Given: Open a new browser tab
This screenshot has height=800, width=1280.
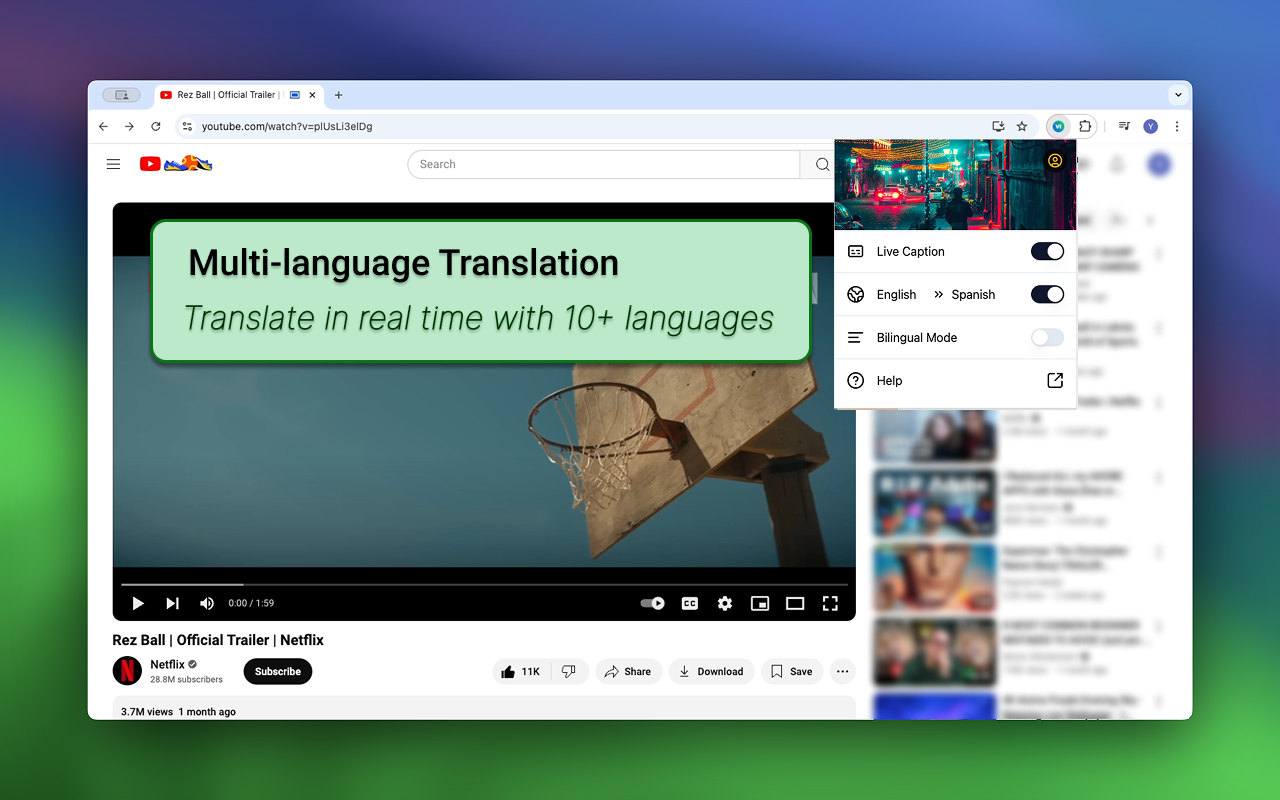Looking at the screenshot, I should (x=338, y=95).
